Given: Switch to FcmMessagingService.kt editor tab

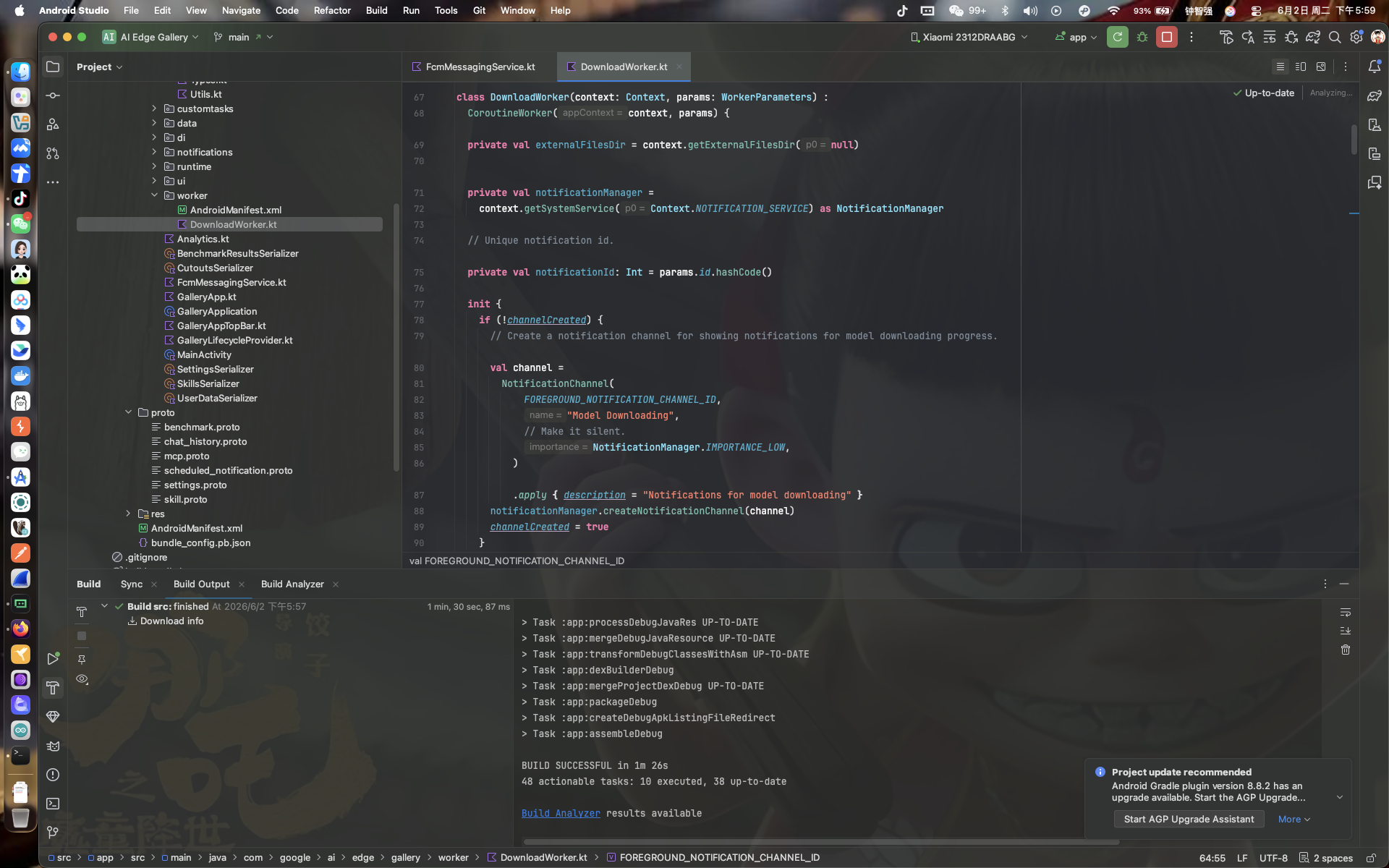Looking at the screenshot, I should point(473,67).
